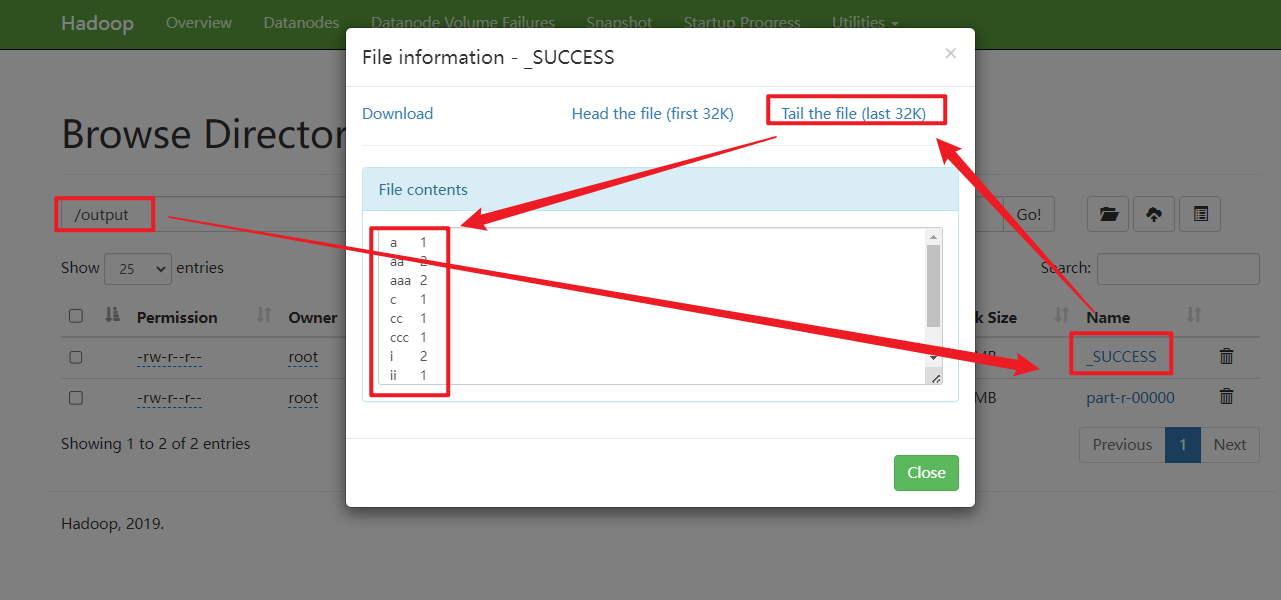Open the Overview tab in the navbar
The image size is (1281, 600).
coord(199,22)
